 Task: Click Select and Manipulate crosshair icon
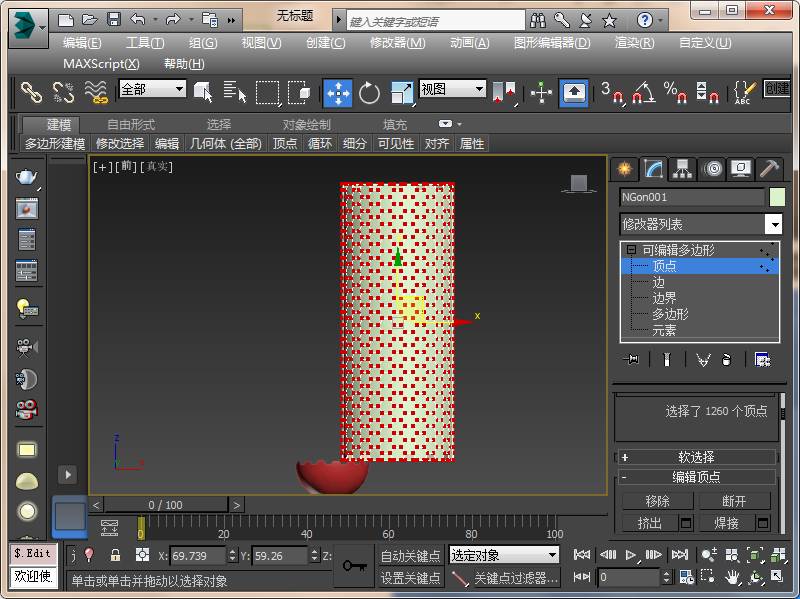(x=541, y=93)
